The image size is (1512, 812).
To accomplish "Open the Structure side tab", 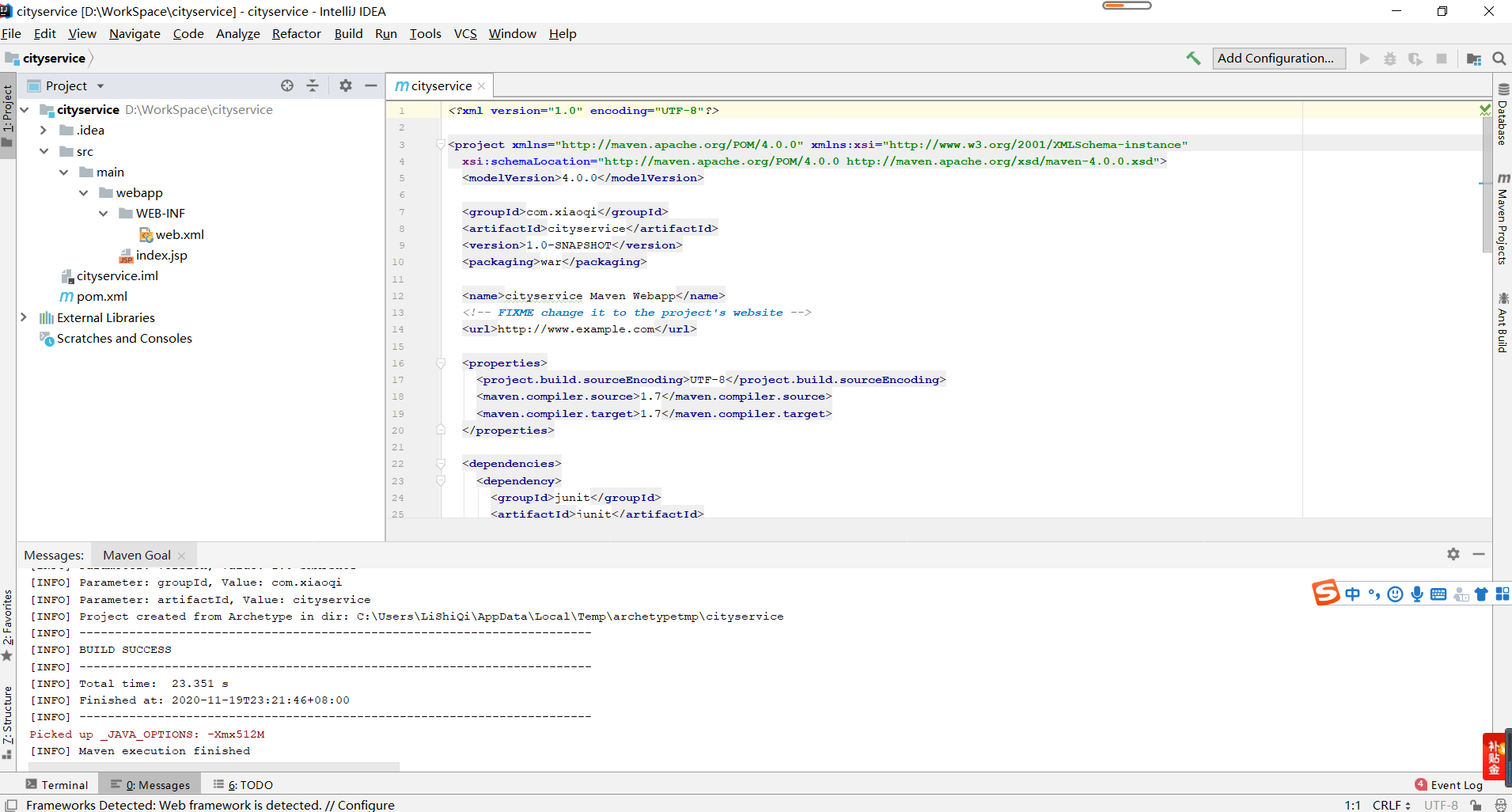I will tap(7, 723).
